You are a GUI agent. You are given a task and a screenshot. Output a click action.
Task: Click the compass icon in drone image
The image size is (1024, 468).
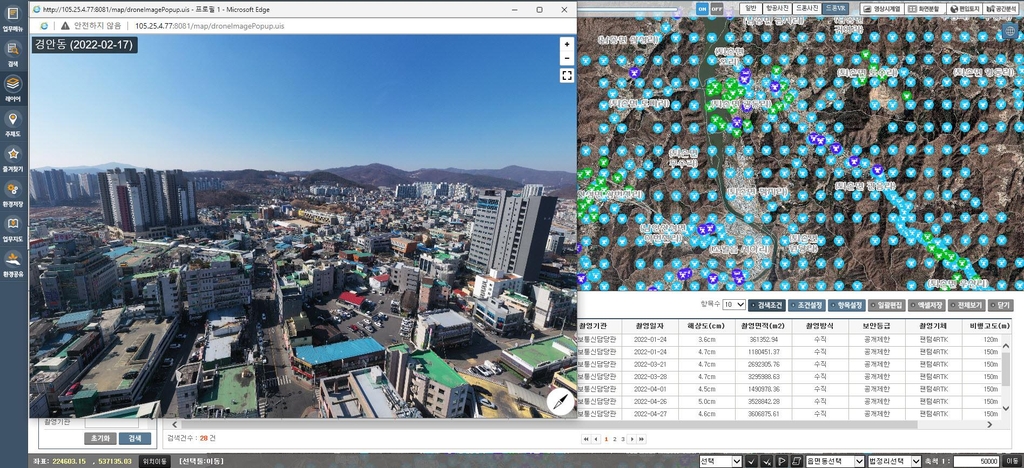(560, 402)
